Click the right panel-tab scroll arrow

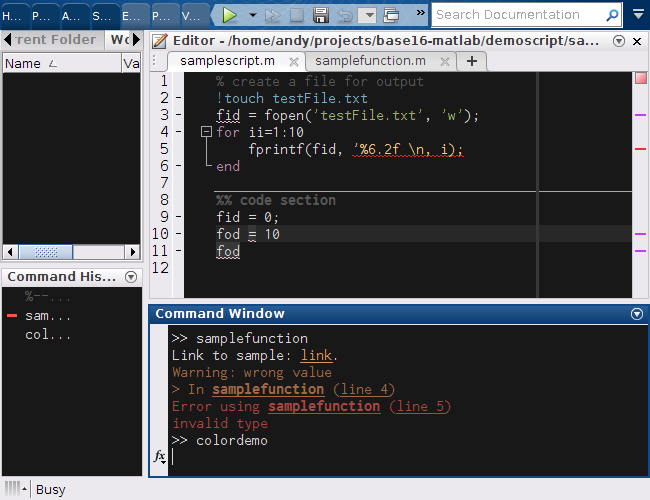[136, 40]
